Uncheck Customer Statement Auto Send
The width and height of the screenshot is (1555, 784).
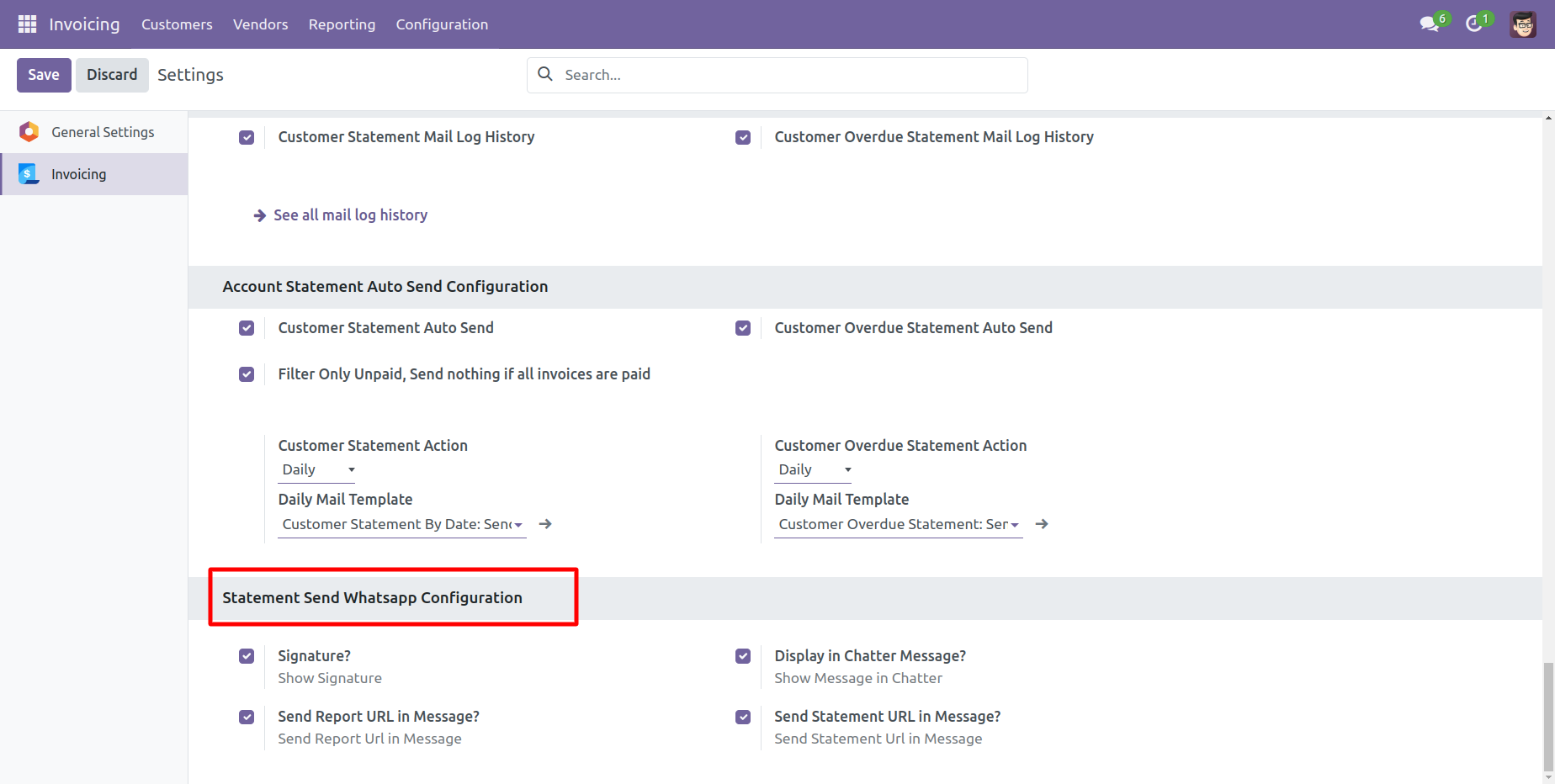[247, 328]
